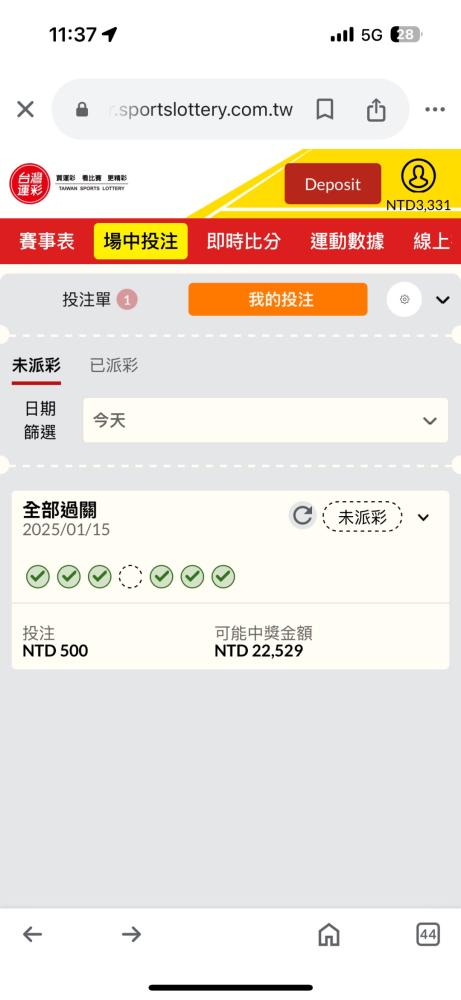Select 即時比分 in the red menu
The width and height of the screenshot is (461, 1000).
(243, 241)
